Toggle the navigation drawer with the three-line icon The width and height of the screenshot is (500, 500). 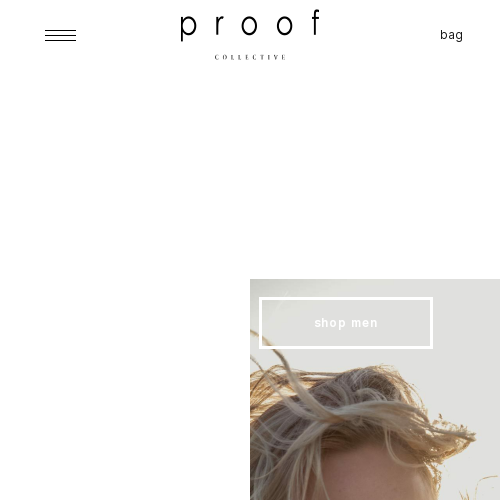(60, 35)
